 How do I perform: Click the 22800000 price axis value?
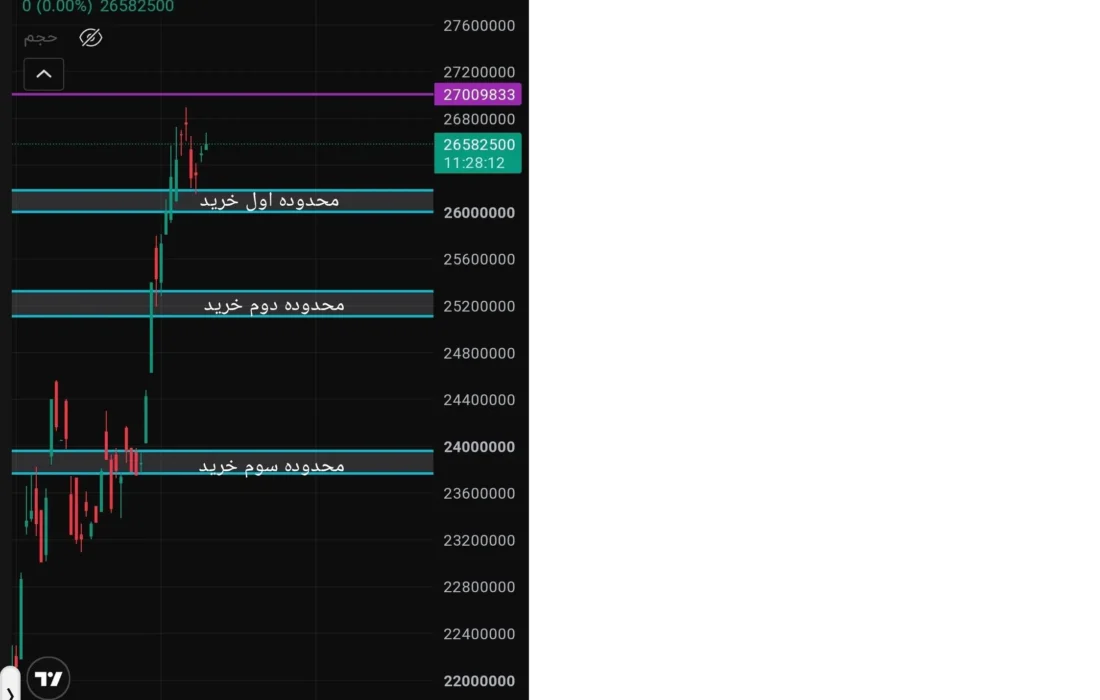479,587
